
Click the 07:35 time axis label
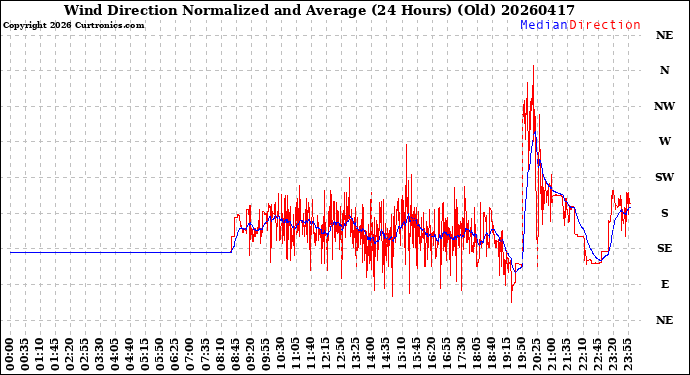pos(205,354)
